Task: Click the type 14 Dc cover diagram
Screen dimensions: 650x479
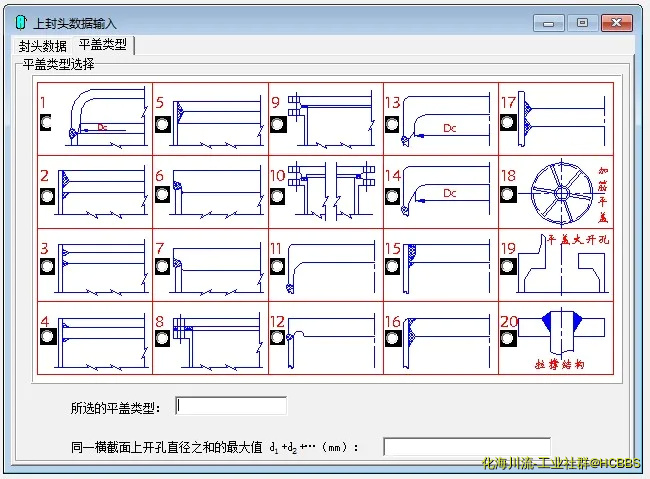Action: point(445,190)
